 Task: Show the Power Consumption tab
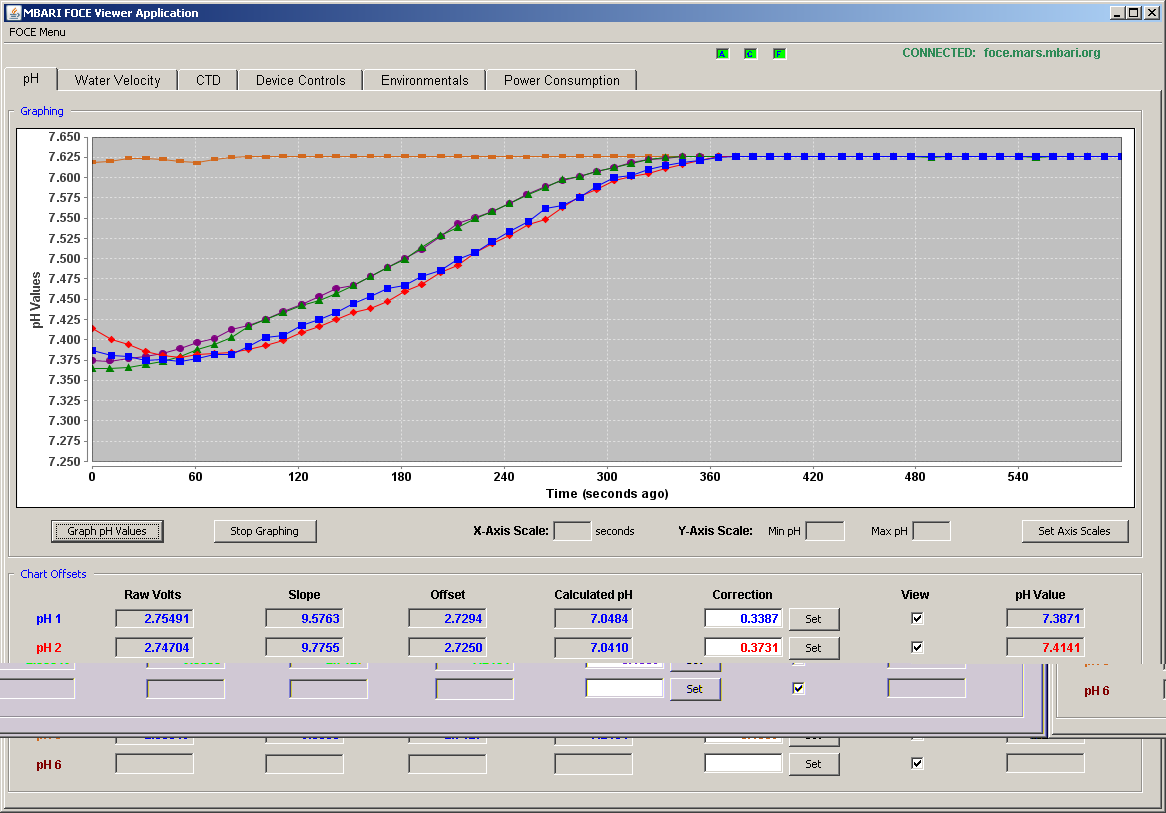[x=561, y=80]
